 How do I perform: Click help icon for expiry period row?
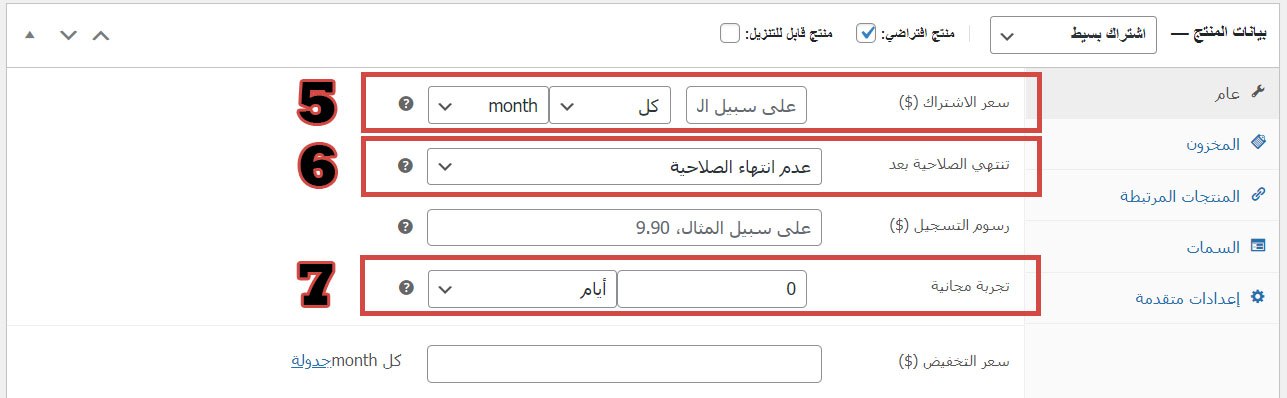click(405, 166)
